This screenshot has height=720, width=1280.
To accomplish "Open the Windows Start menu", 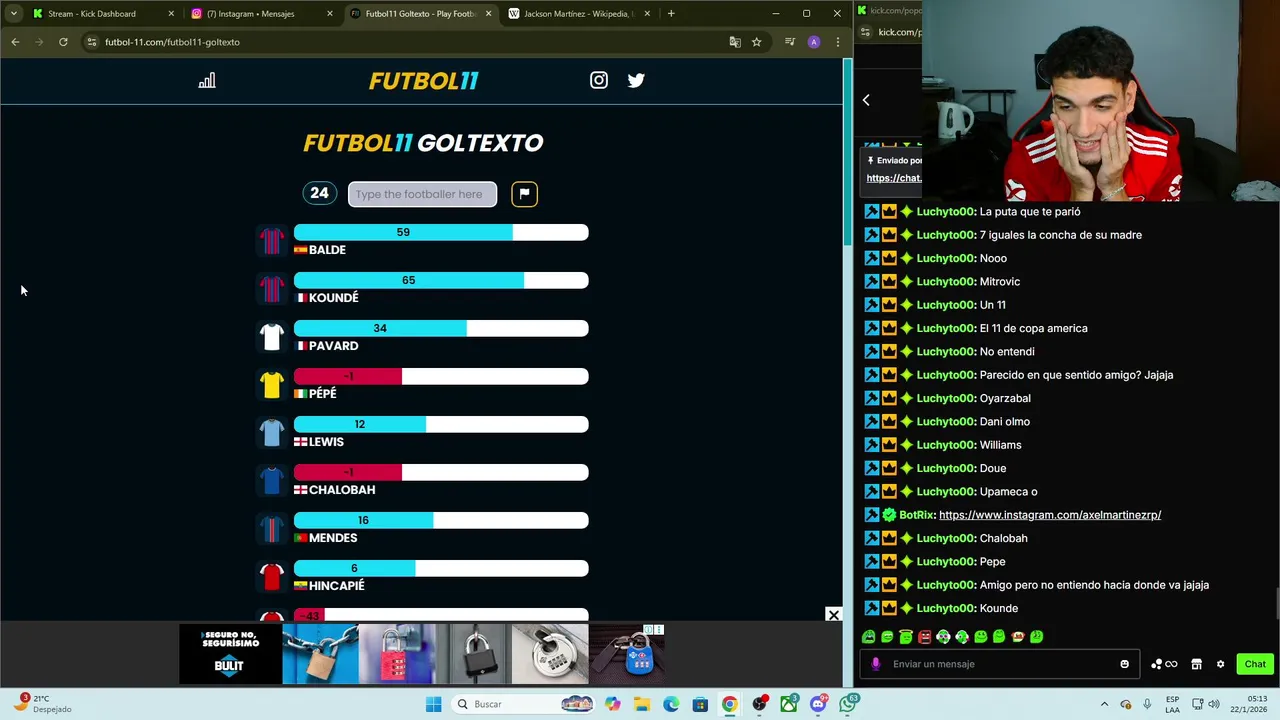I will pyautogui.click(x=433, y=704).
